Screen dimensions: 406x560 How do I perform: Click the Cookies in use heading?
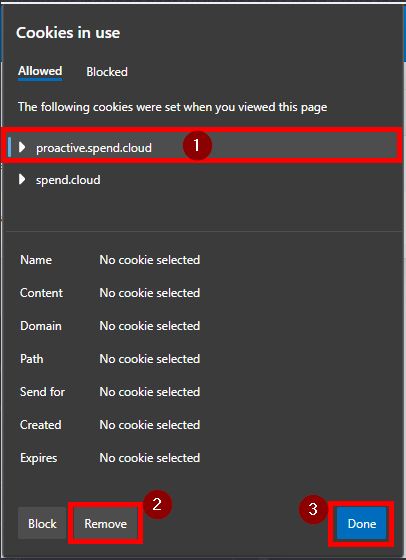68,33
